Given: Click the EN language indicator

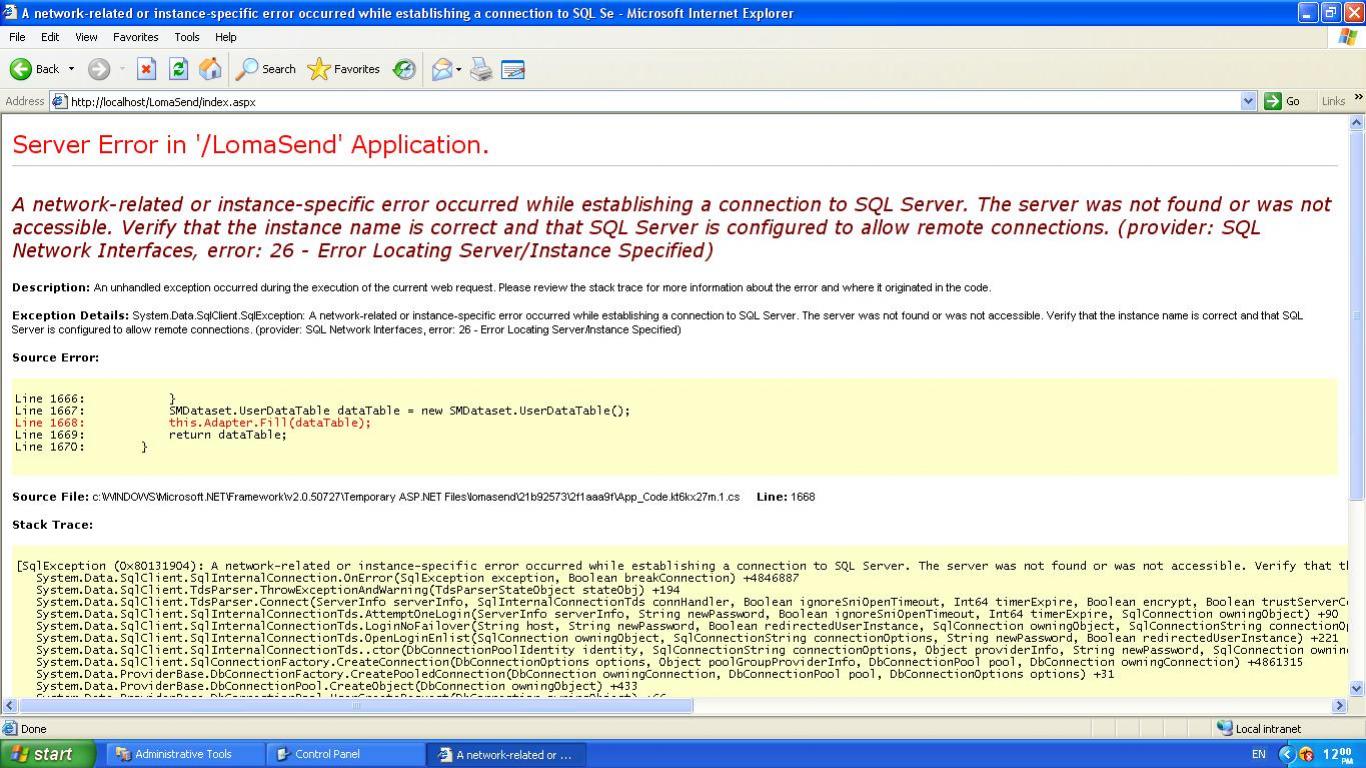Looking at the screenshot, I should pos(1258,754).
